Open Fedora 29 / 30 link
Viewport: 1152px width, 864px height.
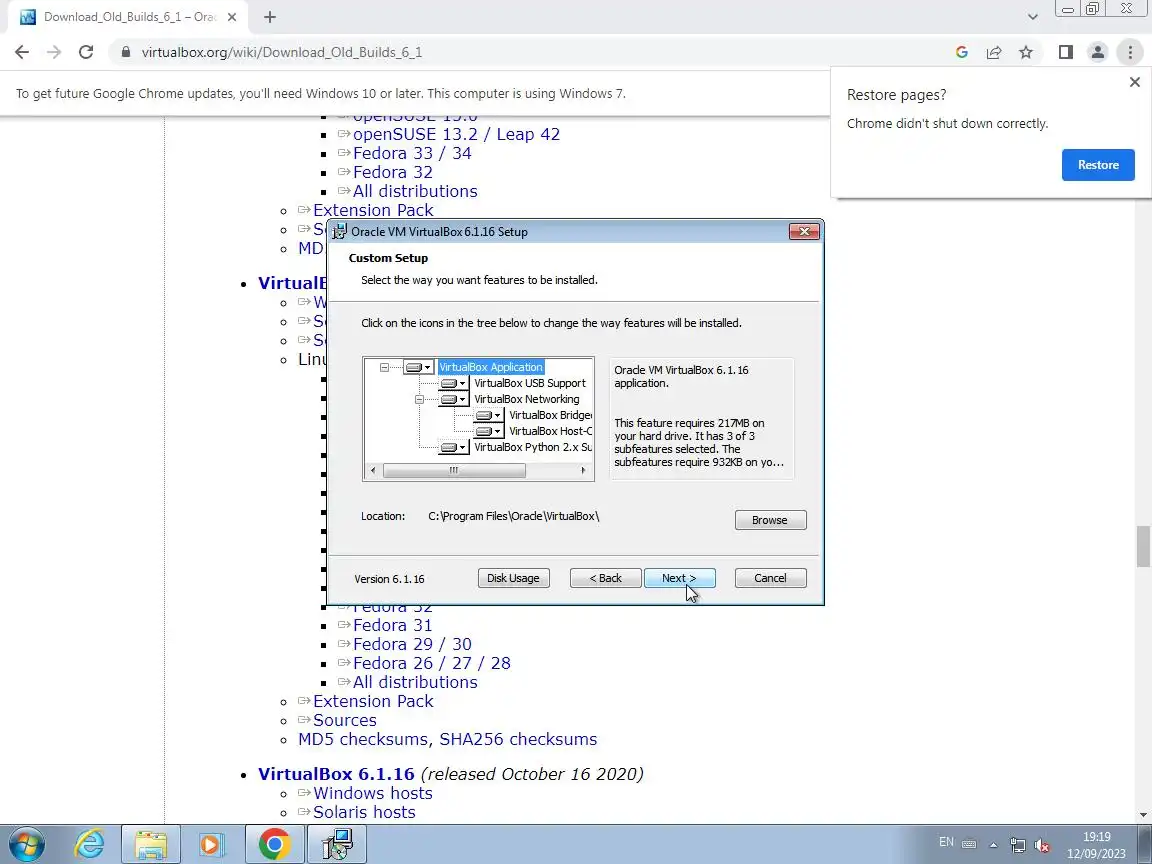click(412, 644)
